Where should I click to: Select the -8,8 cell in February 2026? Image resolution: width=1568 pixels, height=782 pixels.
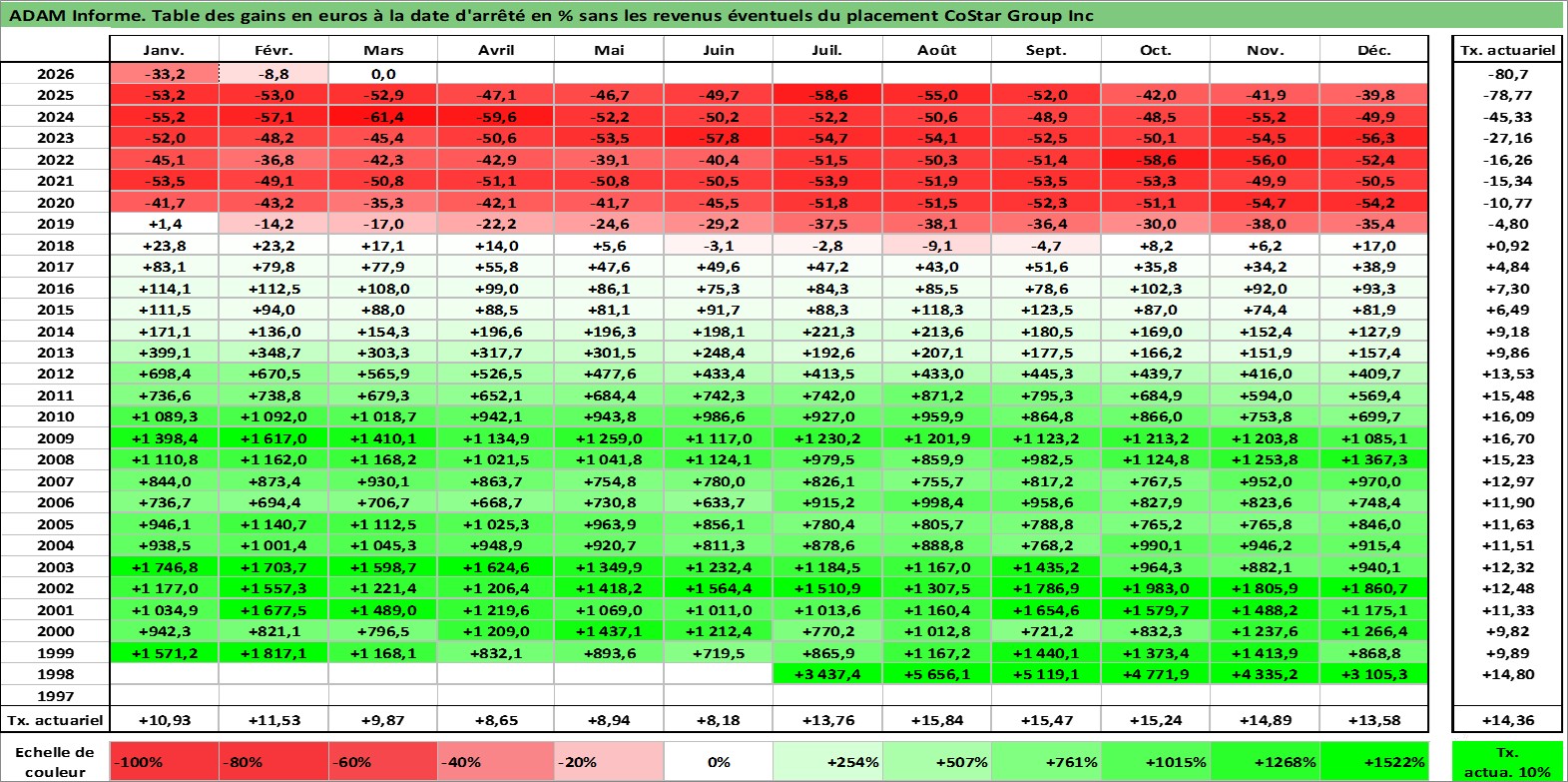(x=273, y=74)
